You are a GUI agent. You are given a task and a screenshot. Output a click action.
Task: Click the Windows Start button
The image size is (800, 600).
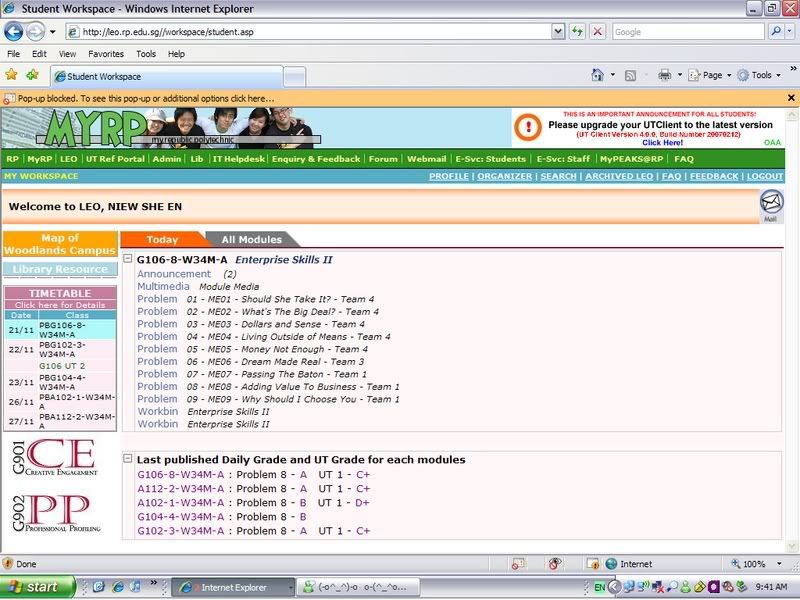(32, 587)
